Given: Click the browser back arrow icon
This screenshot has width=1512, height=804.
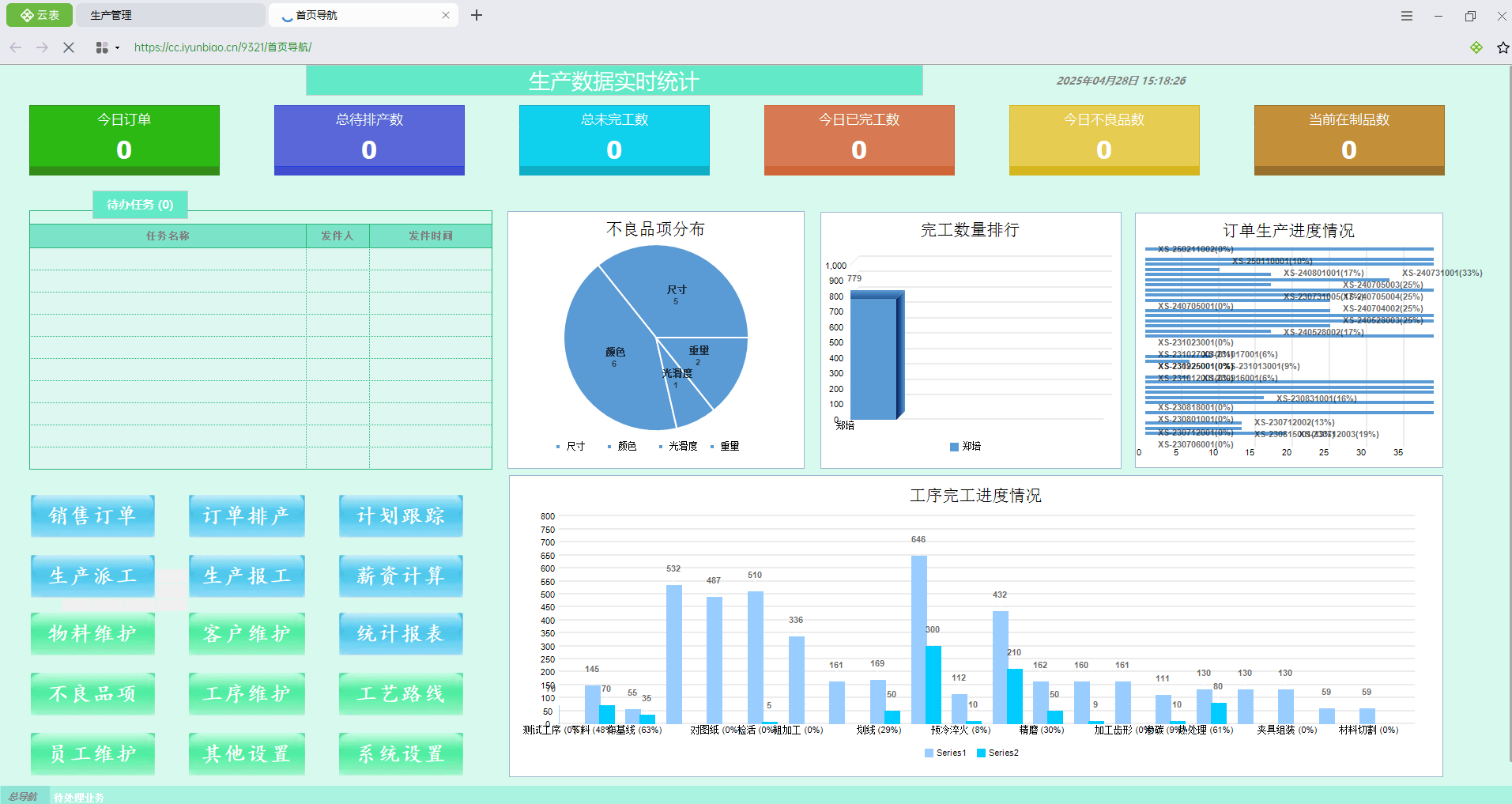Looking at the screenshot, I should [16, 47].
